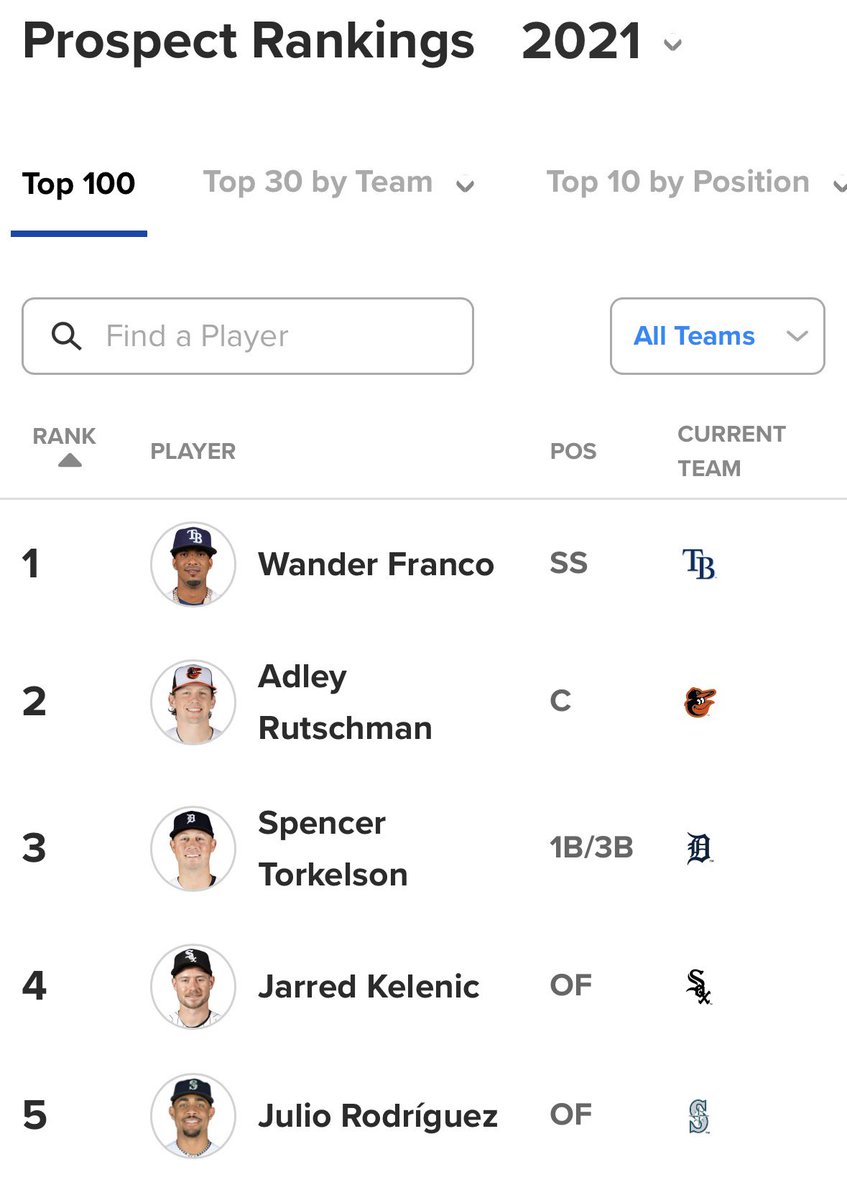Click the Tampa Bay Rays team logo
The height and width of the screenshot is (1200, 847).
698,565
